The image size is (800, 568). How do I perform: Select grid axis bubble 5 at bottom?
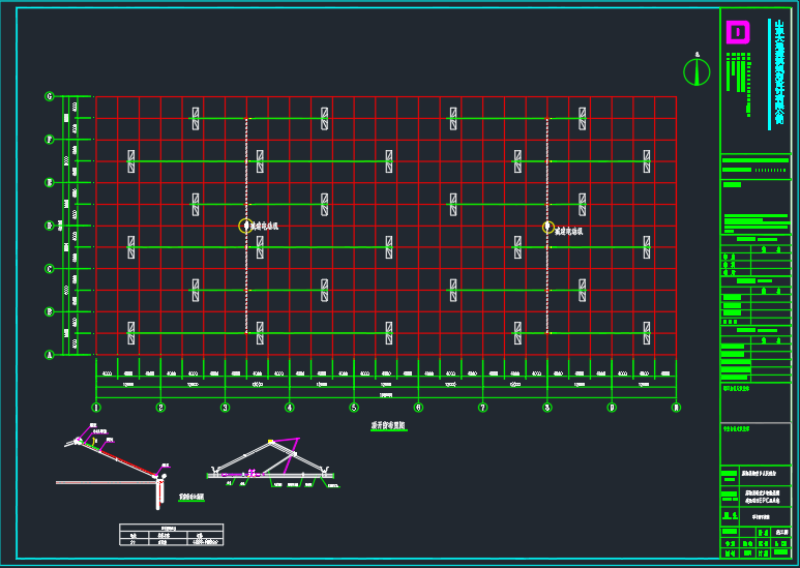(354, 407)
